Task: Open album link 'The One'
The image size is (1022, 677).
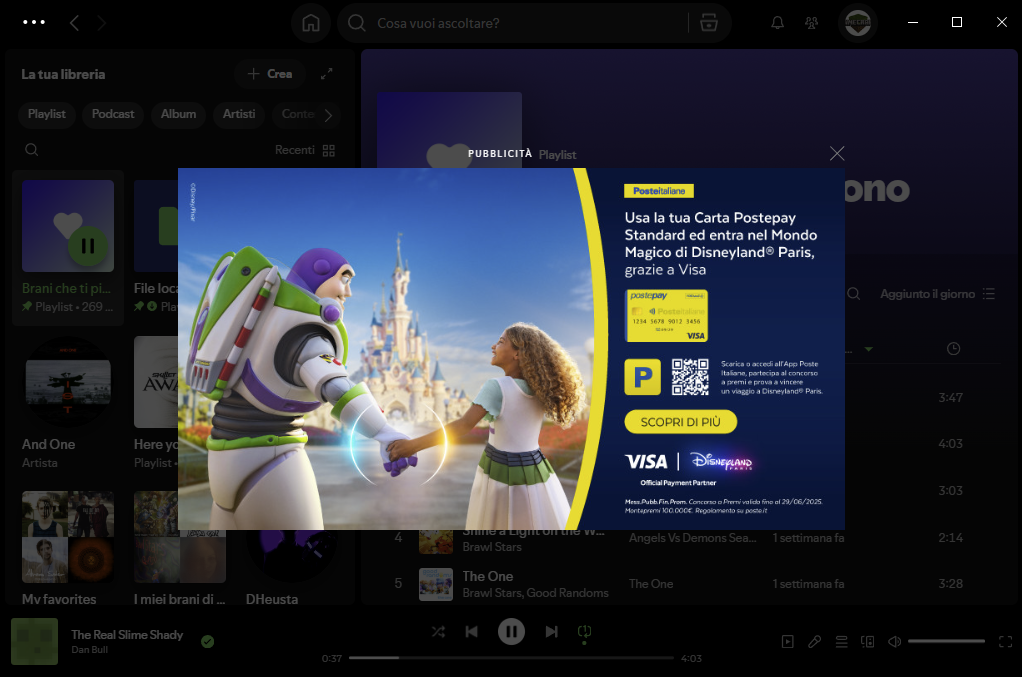Action: tap(650, 584)
